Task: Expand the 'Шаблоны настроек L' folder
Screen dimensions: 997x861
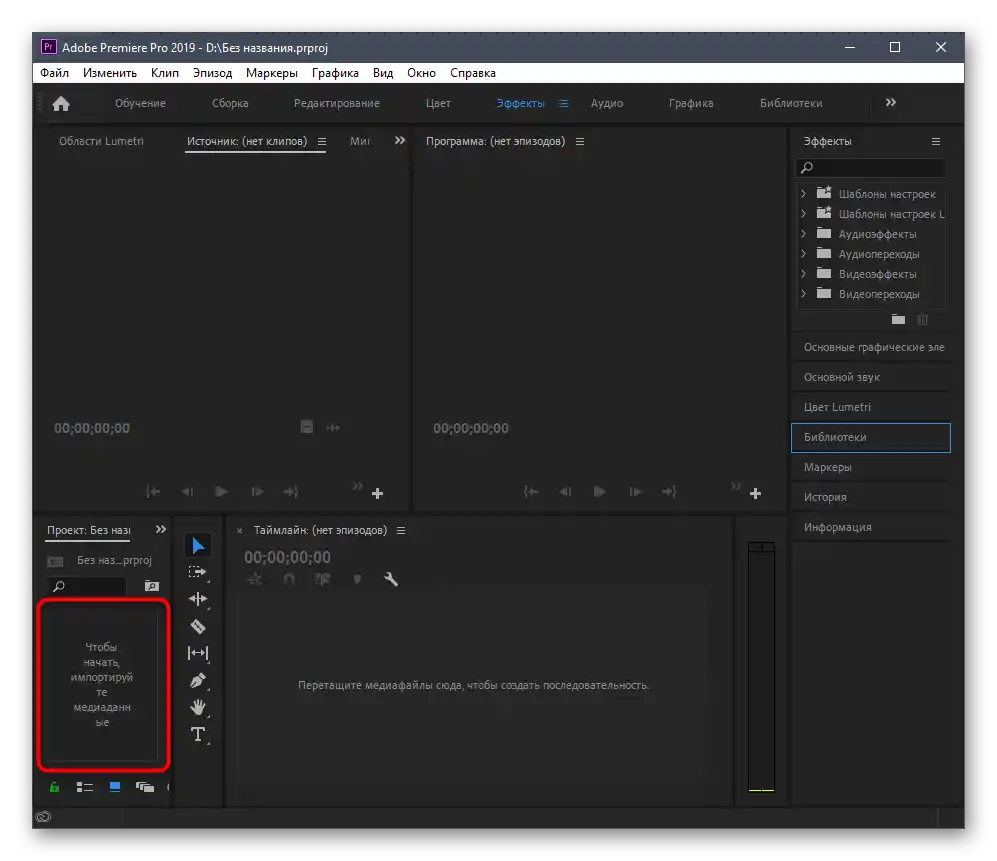Action: click(803, 214)
